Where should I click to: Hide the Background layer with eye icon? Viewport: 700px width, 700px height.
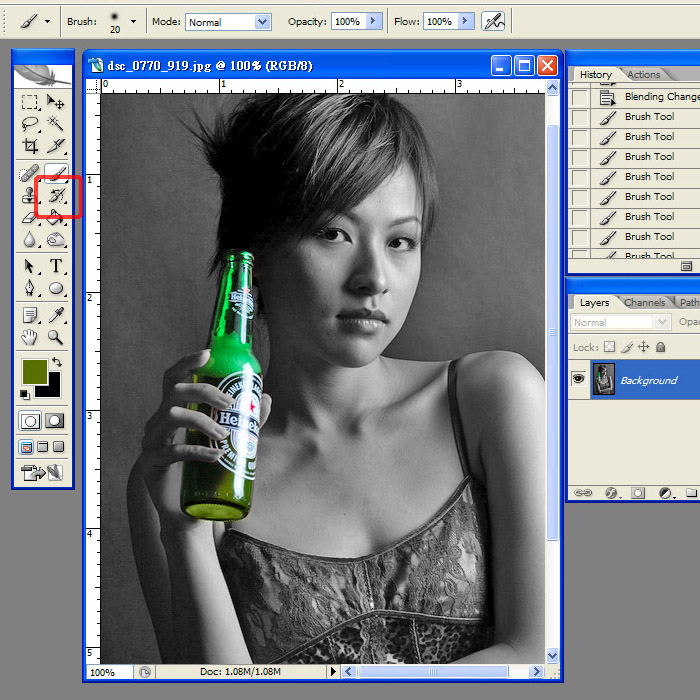pos(578,380)
